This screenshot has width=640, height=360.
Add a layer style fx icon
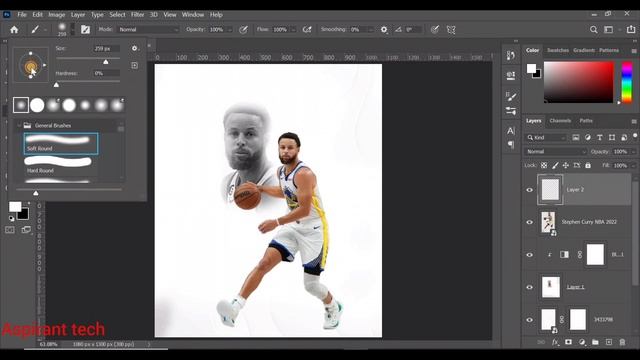tap(555, 342)
